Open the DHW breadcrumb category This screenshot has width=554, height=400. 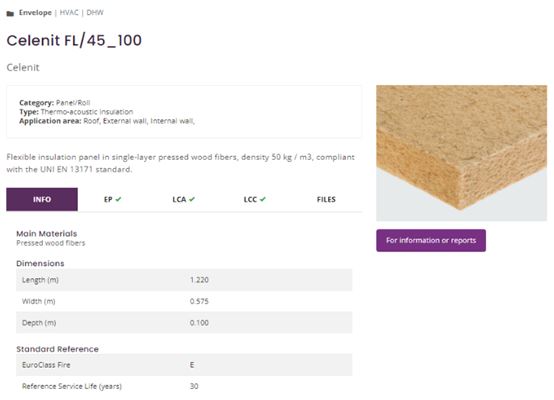click(x=95, y=13)
